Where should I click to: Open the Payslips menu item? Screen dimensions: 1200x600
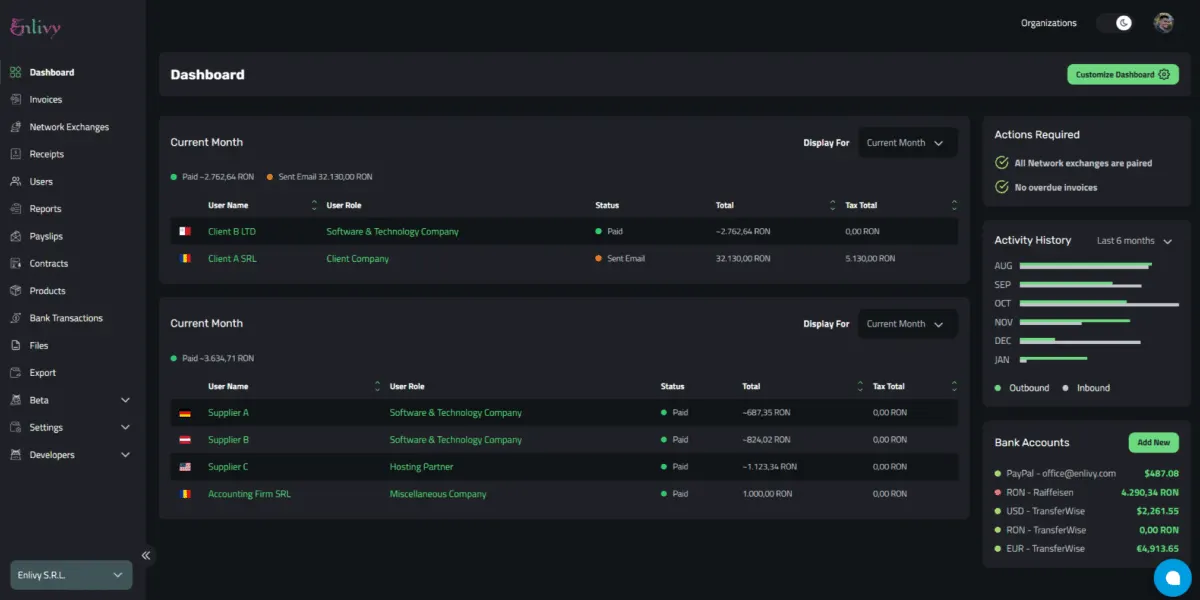[x=46, y=236]
